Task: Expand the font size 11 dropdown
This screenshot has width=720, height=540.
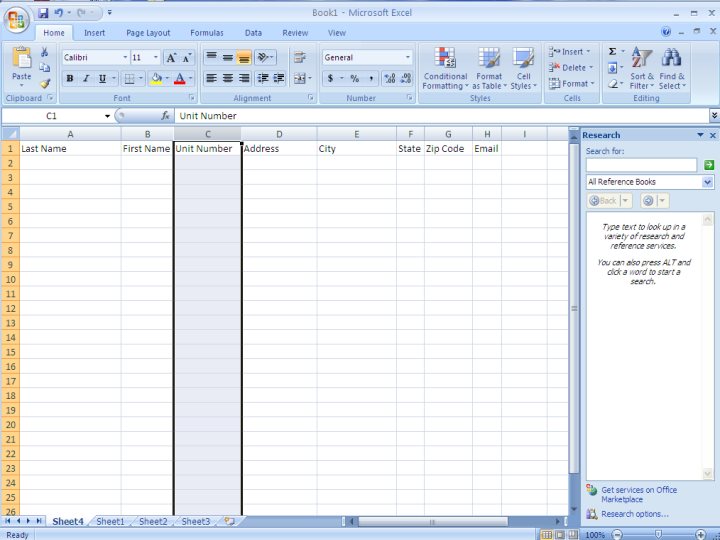Action: (156, 57)
